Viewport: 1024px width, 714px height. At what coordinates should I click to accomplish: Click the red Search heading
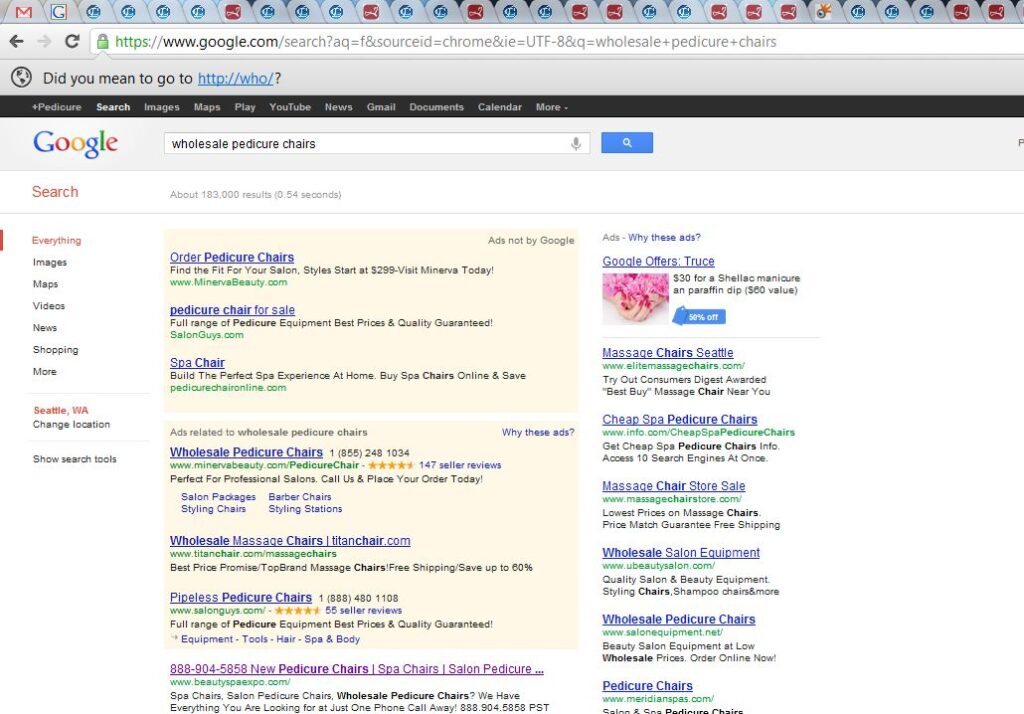click(x=55, y=192)
